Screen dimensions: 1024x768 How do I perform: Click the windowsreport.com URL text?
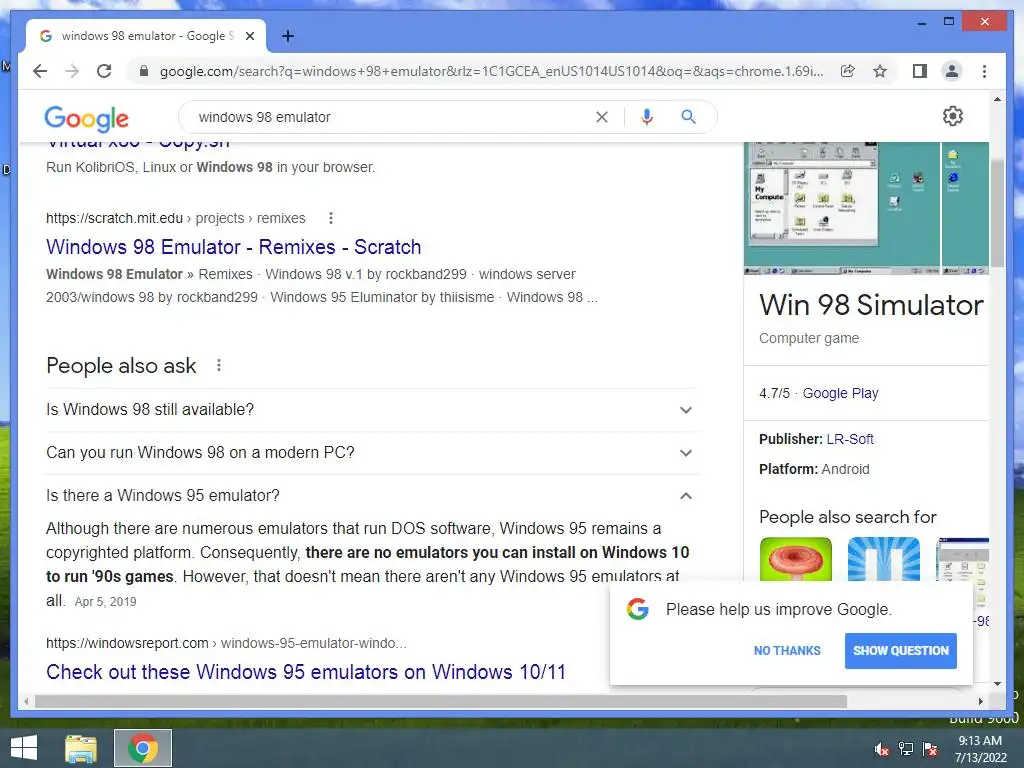[x=226, y=643]
